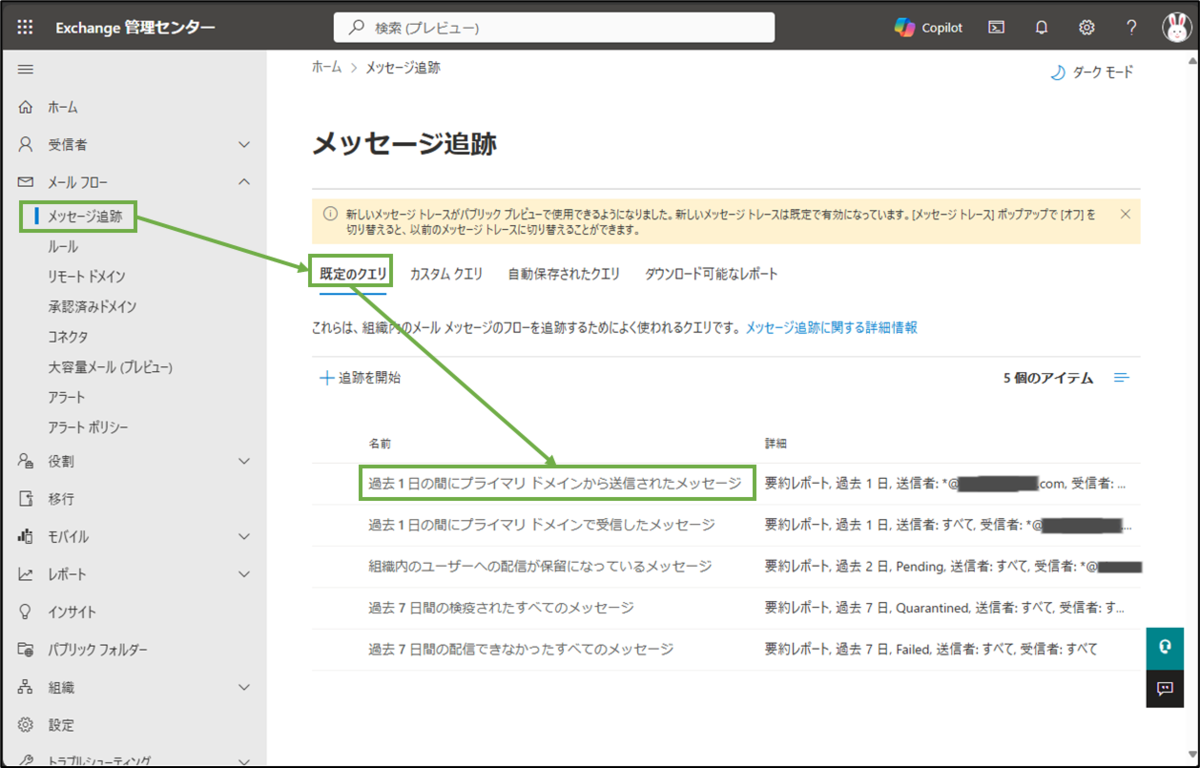The image size is (1200, 768).
Task: Open query 過去 7 日間の配信できなかったすべてのメッセージ
Action: point(521,649)
